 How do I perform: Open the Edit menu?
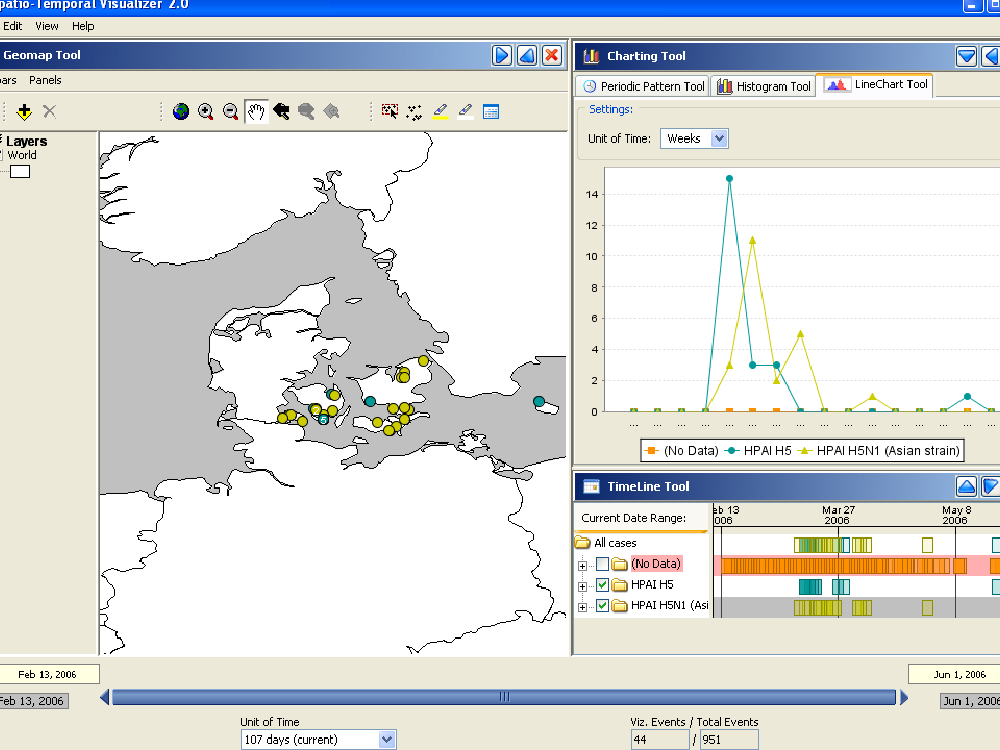point(12,26)
